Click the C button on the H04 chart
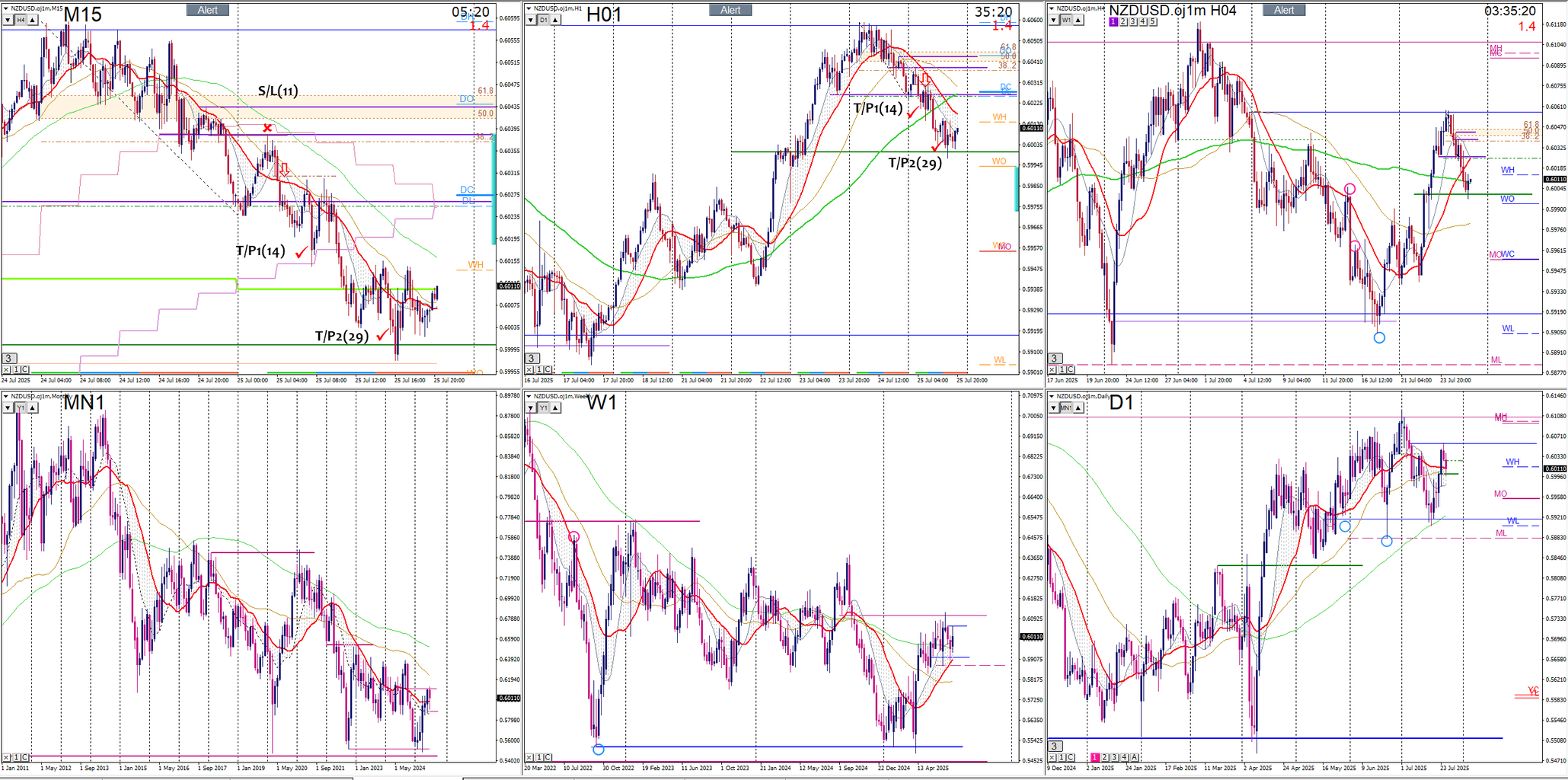This screenshot has height=780, width=1568. click(x=1071, y=369)
